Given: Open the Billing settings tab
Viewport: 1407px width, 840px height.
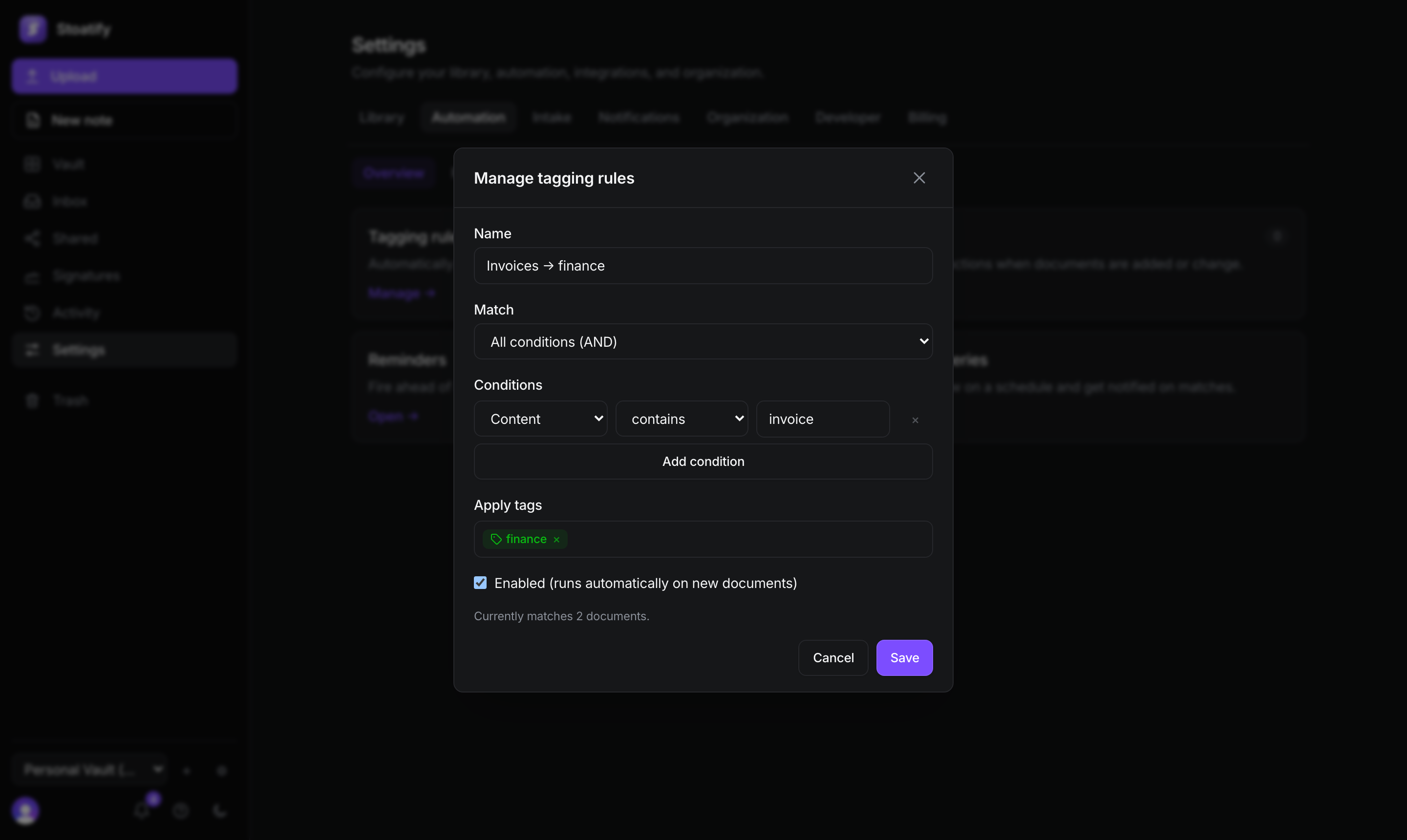Looking at the screenshot, I should pyautogui.click(x=926, y=117).
